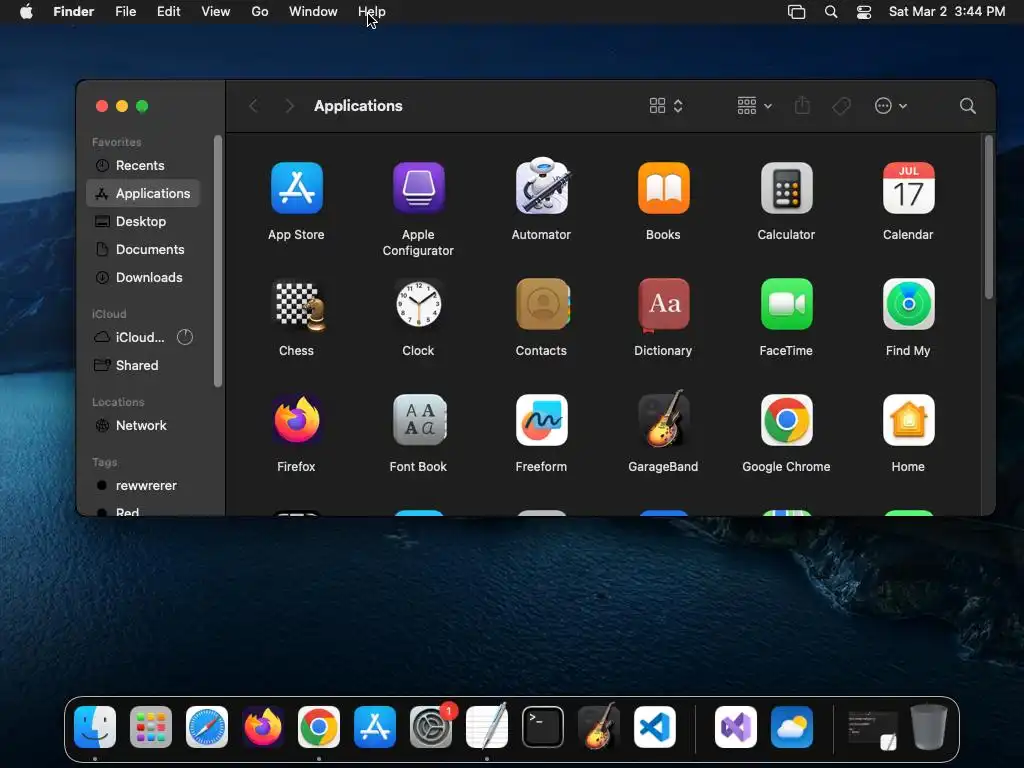Open TextEdit from the Dock

[487, 726]
